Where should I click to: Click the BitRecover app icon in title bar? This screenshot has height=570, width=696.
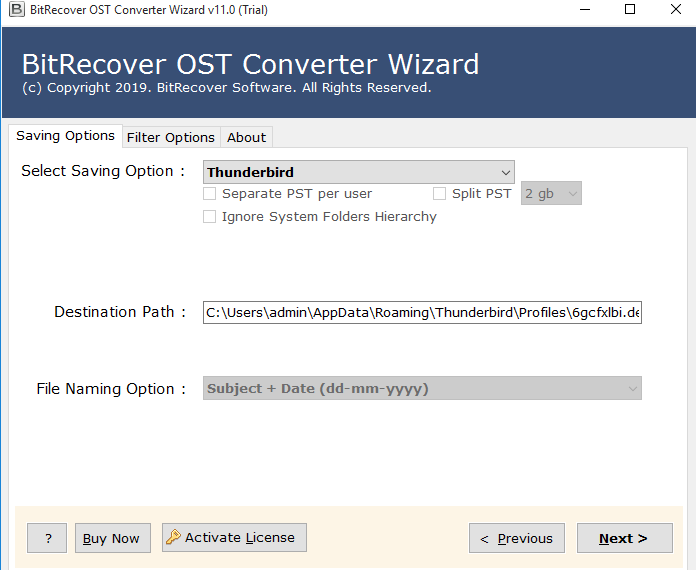(x=12, y=10)
